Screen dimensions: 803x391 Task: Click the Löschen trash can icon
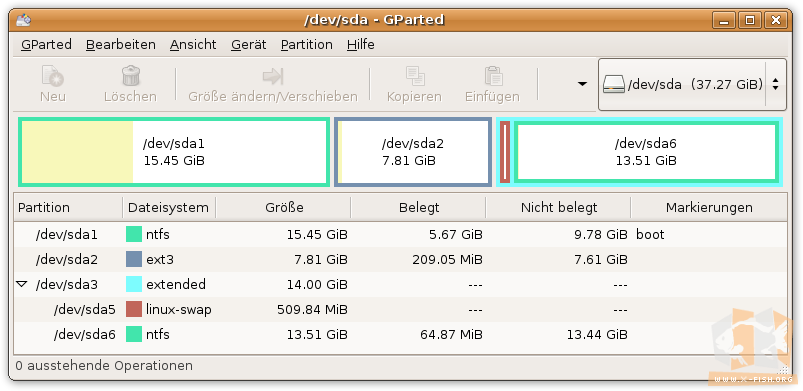coord(131,76)
